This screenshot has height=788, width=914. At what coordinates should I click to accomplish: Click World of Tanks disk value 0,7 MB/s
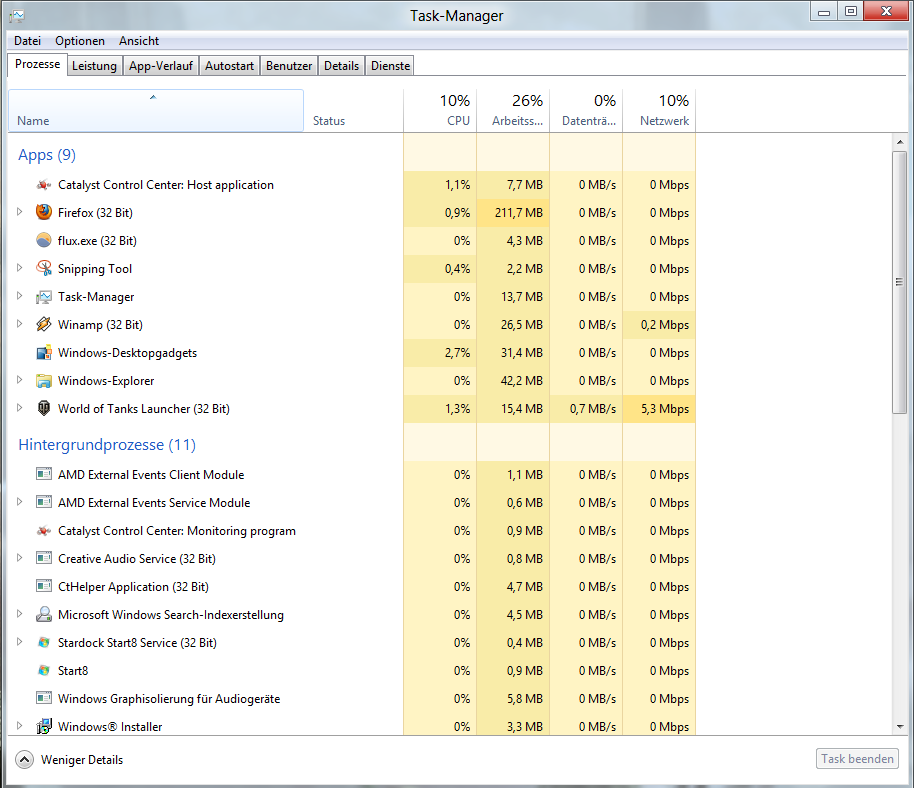coord(593,409)
